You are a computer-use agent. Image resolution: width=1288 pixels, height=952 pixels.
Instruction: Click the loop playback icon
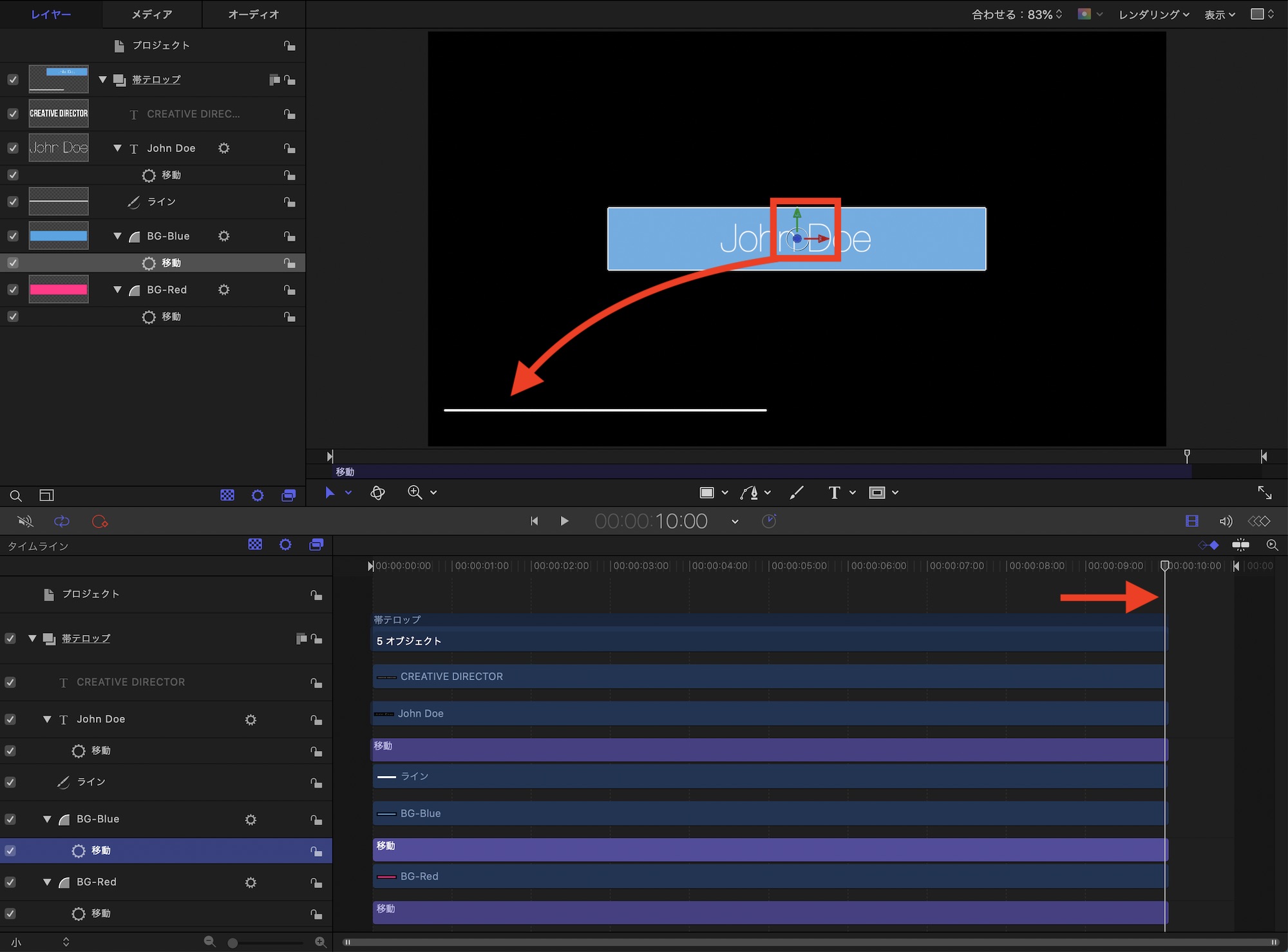tap(62, 521)
